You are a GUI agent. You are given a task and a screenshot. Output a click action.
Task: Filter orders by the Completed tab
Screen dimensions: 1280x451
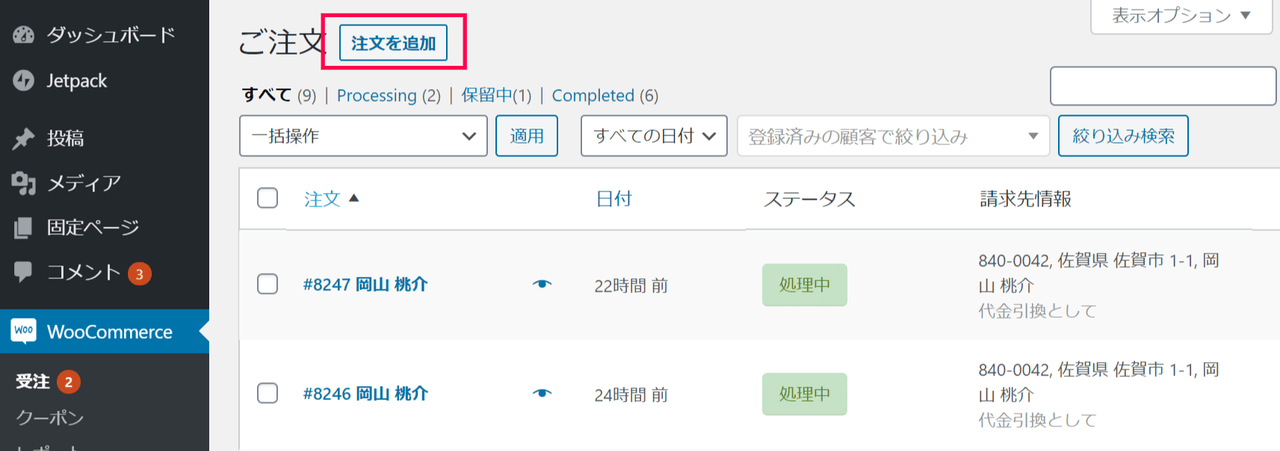(x=593, y=95)
